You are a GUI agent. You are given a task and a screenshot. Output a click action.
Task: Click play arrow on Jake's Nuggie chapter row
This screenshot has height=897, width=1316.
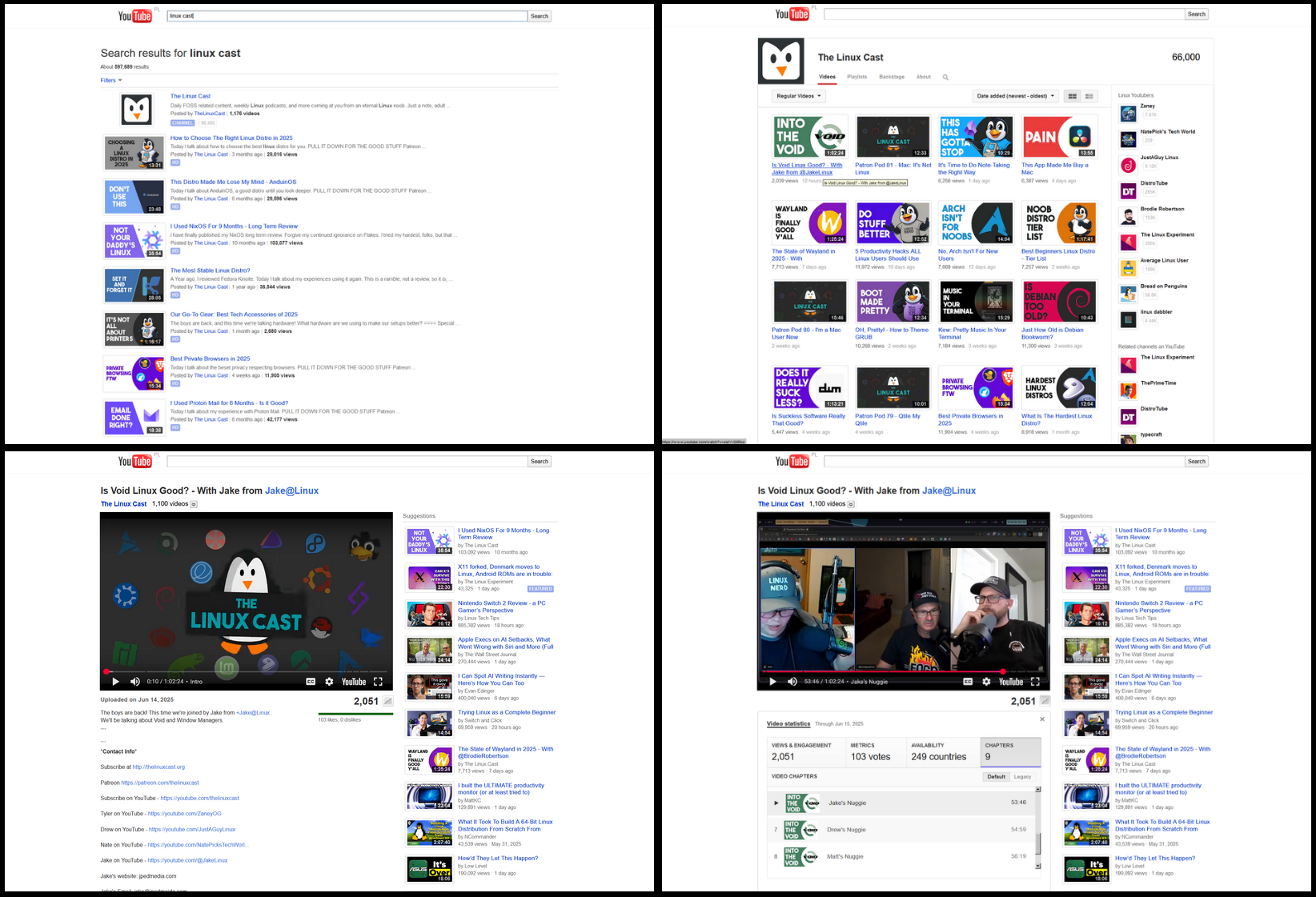(x=776, y=803)
